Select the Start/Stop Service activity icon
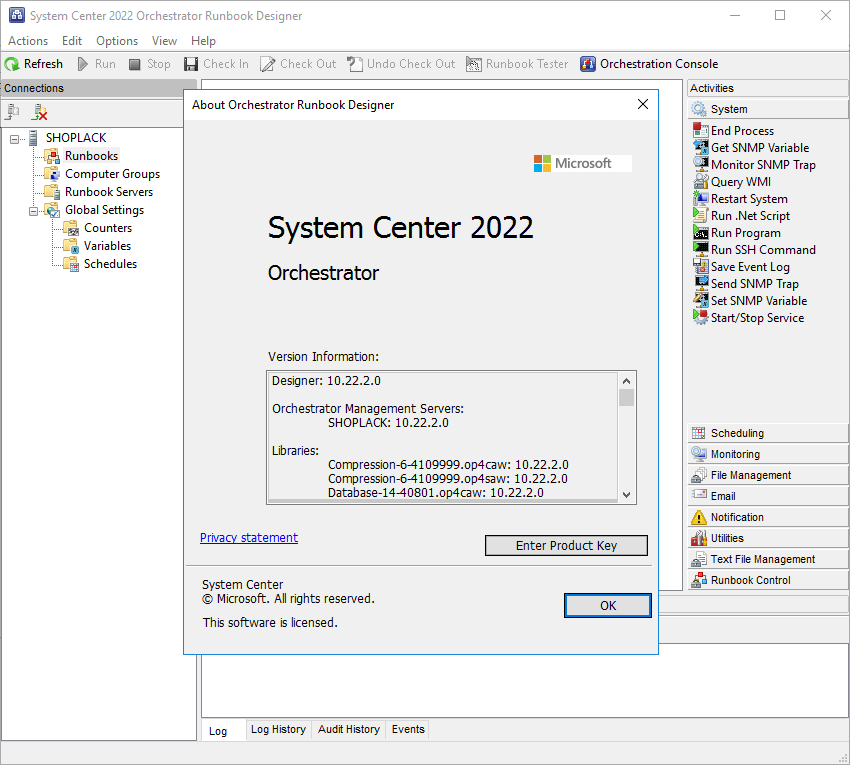 click(x=700, y=317)
